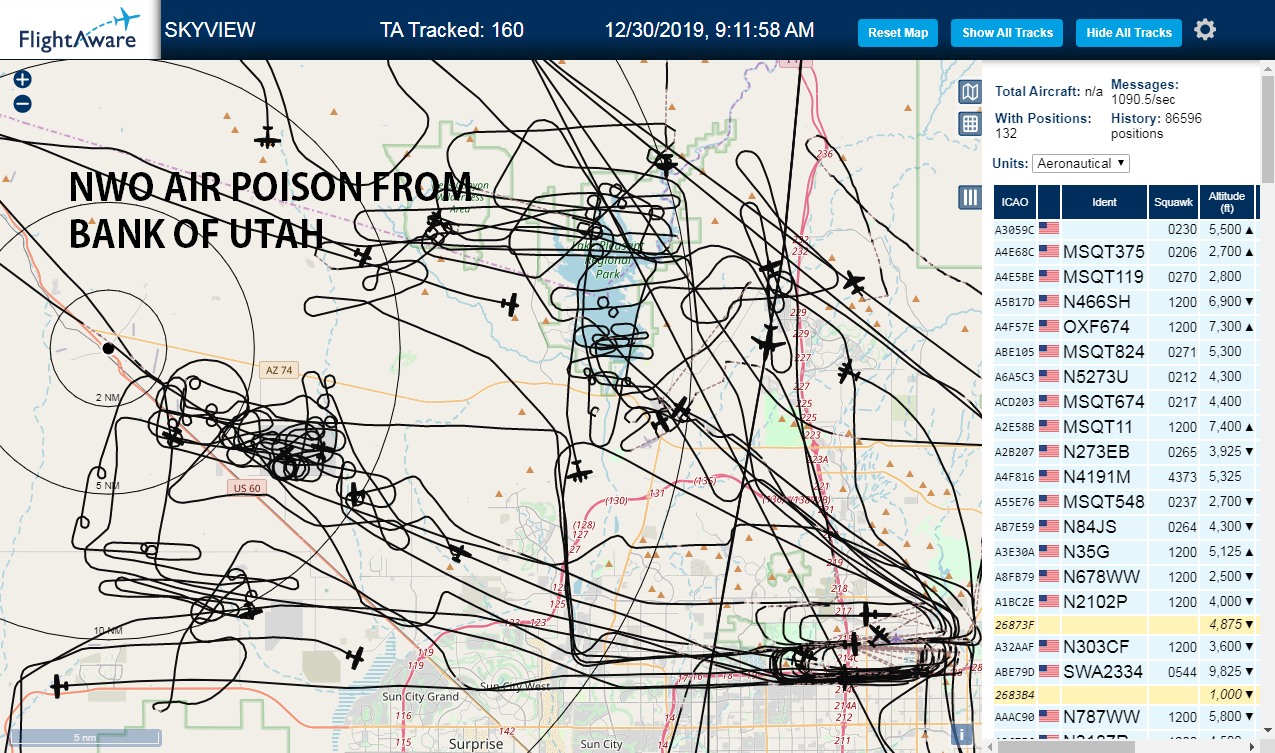Click the AZ 74 highway label on the map
Screen dimensions: 1275x753
(x=279, y=370)
